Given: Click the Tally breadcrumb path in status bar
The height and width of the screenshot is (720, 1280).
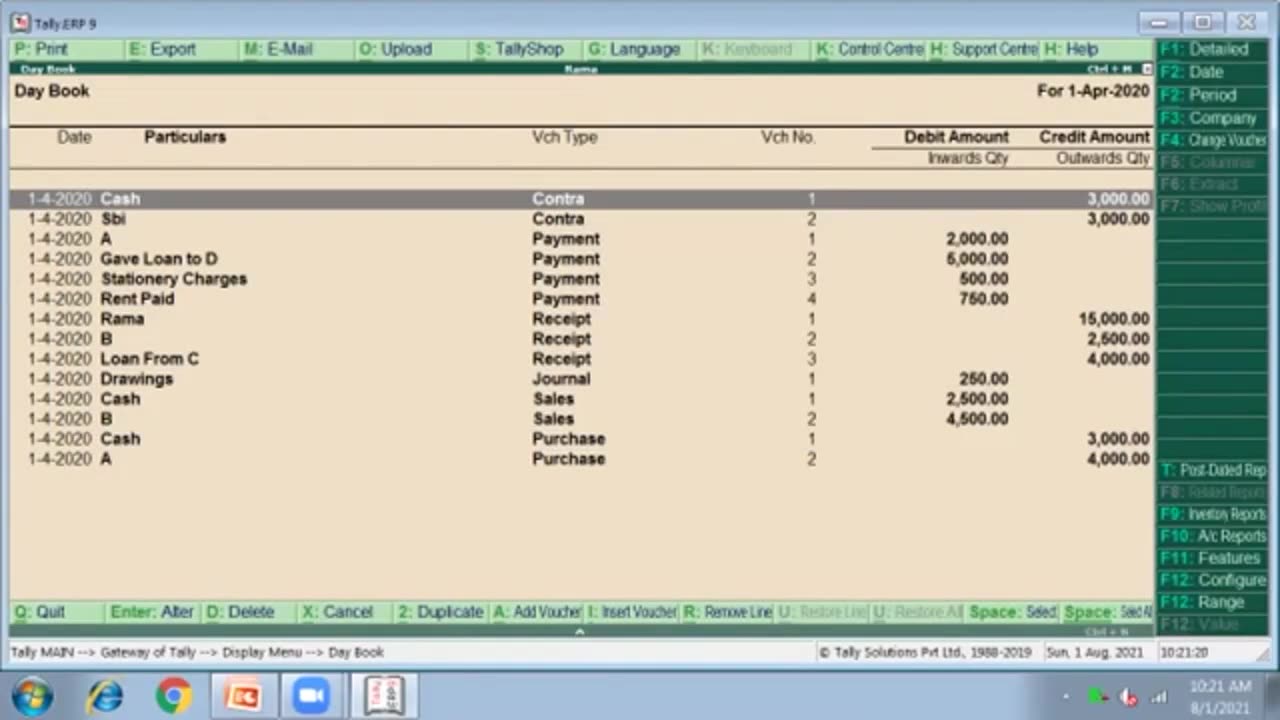Looking at the screenshot, I should point(197,652).
